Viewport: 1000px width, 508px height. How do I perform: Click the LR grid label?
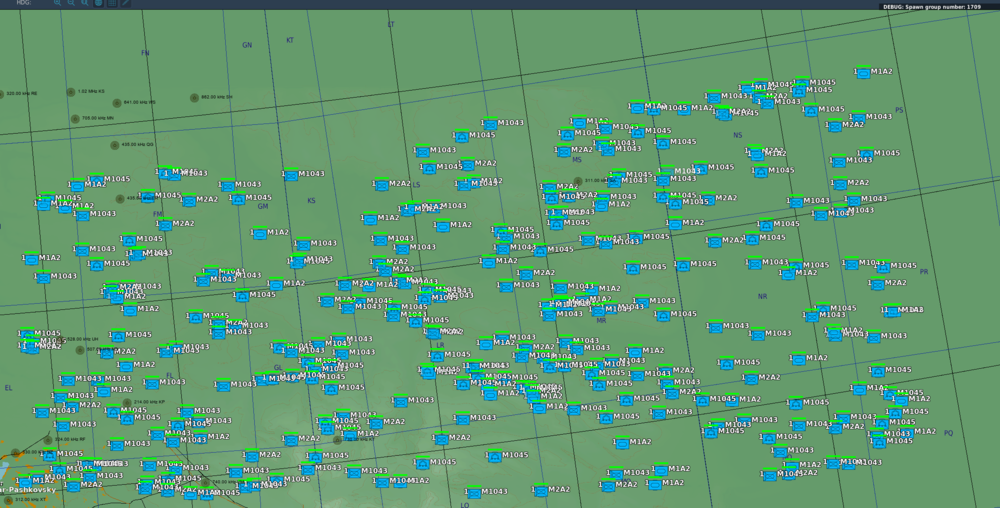click(x=440, y=345)
